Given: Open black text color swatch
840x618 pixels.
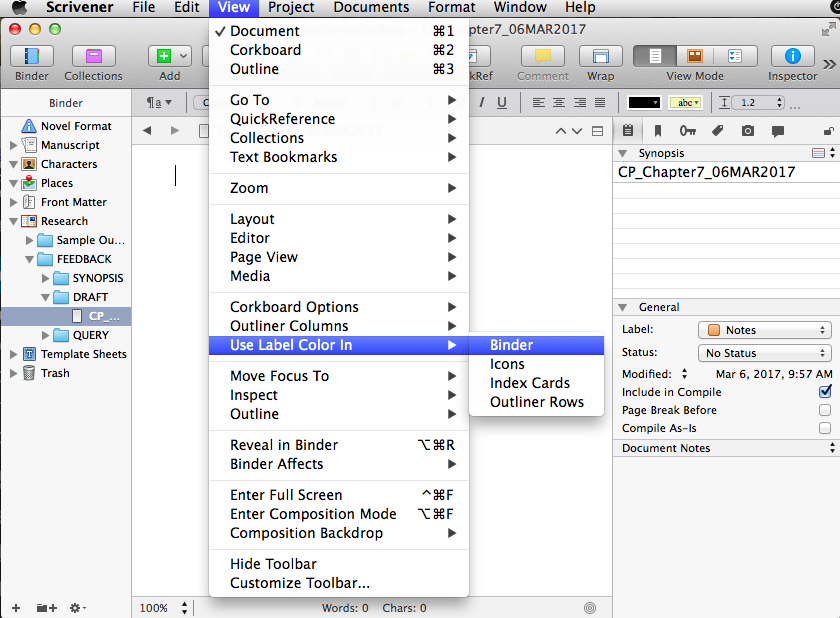Looking at the screenshot, I should pos(644,102).
